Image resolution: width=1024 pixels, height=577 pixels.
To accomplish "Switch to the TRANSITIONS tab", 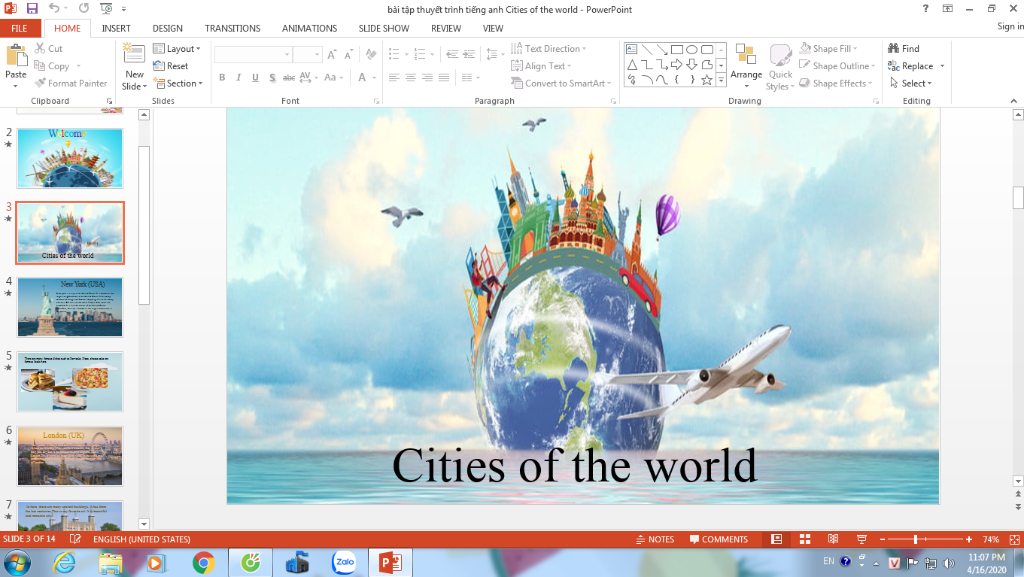I will click(232, 28).
